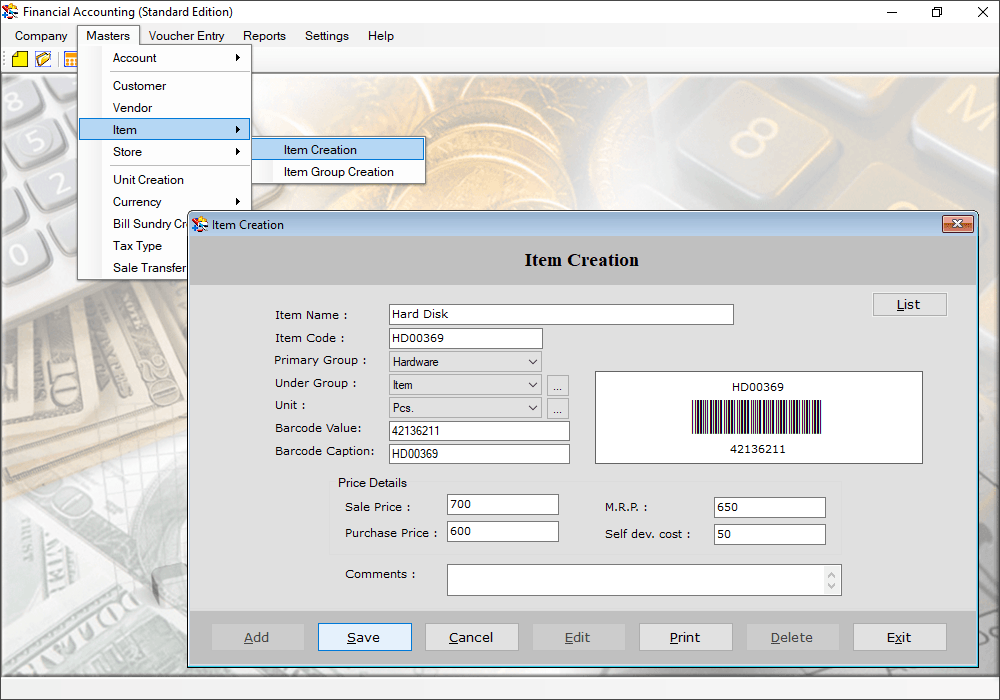Image resolution: width=1000 pixels, height=700 pixels.
Task: Choose Customer from Masters menu
Action: (x=165, y=85)
